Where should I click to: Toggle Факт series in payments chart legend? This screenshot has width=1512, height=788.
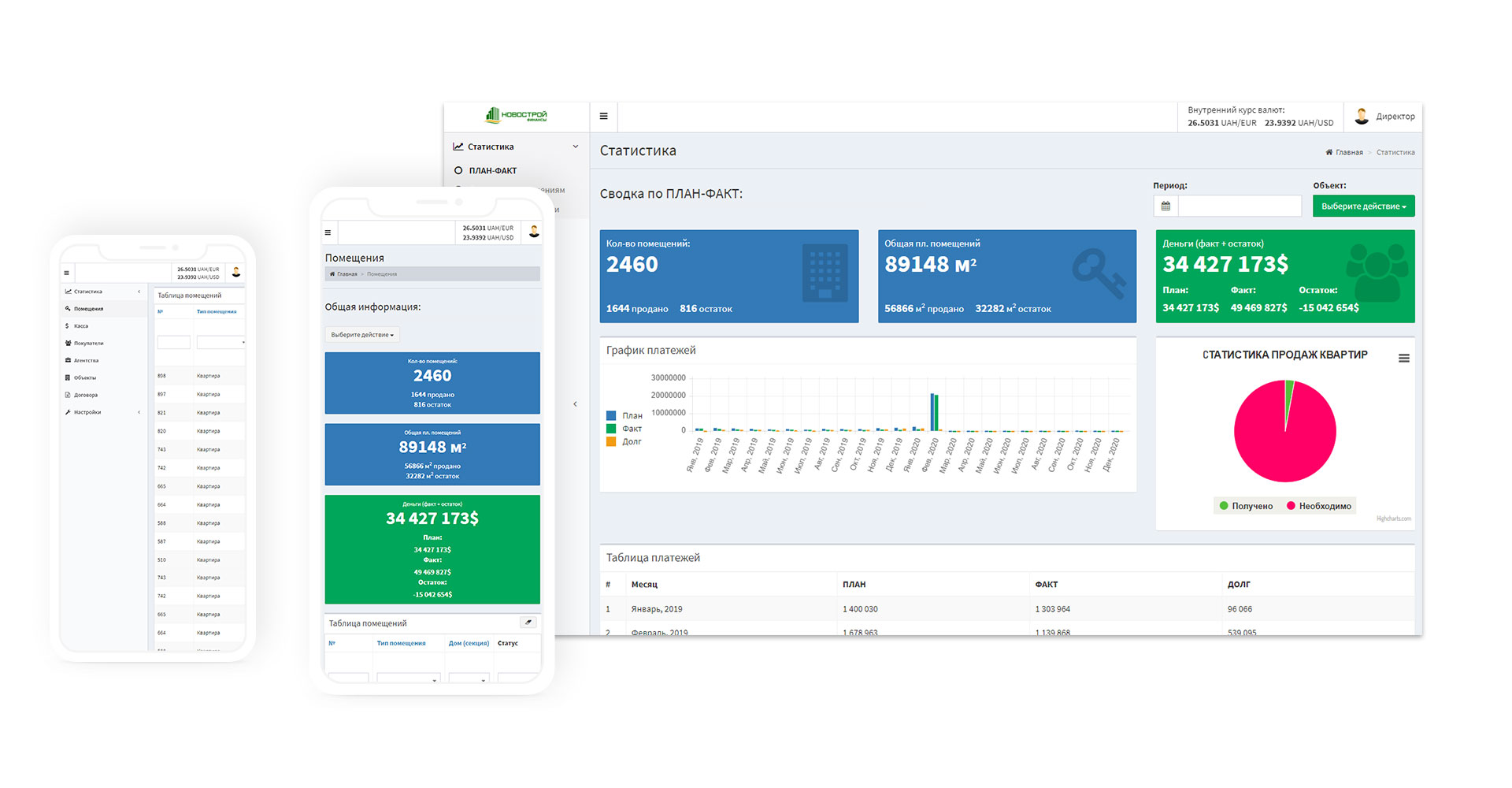coord(624,429)
